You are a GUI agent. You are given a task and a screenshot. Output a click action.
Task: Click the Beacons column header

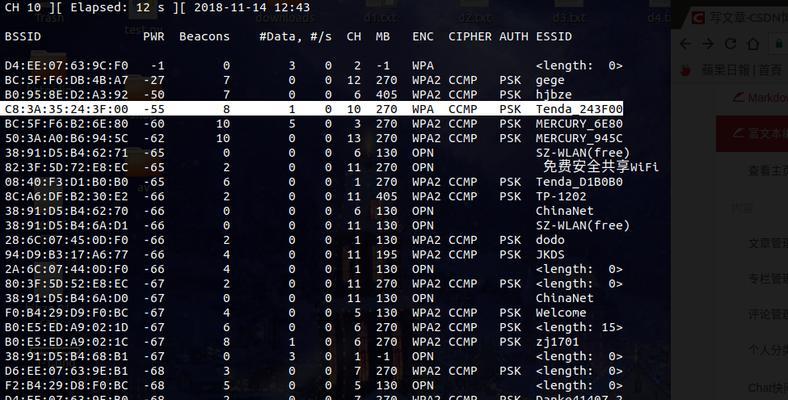[x=205, y=37]
